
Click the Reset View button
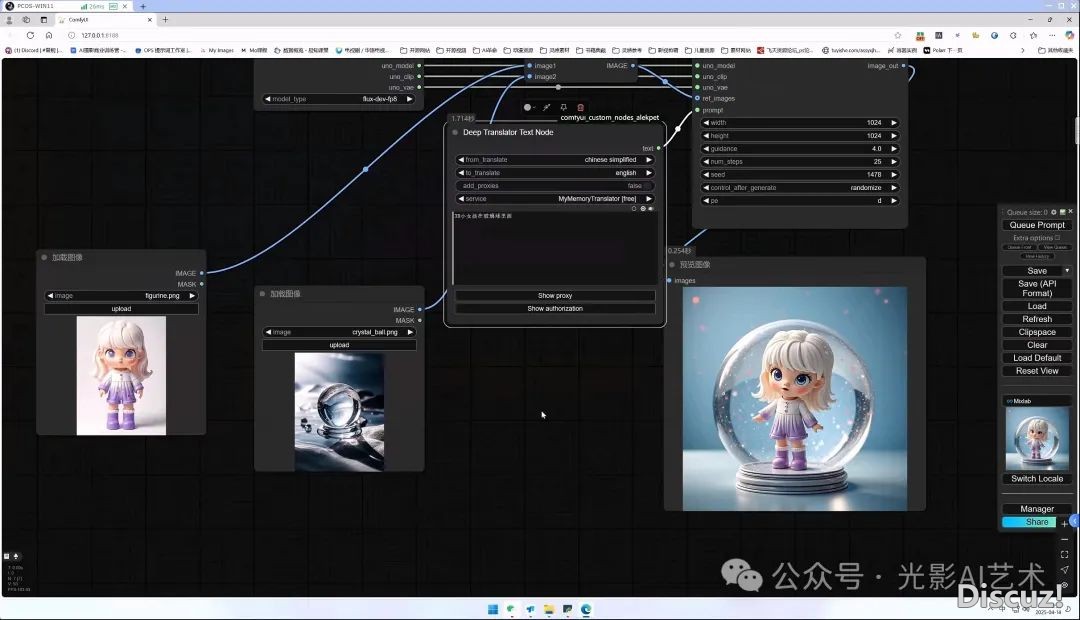pos(1037,371)
